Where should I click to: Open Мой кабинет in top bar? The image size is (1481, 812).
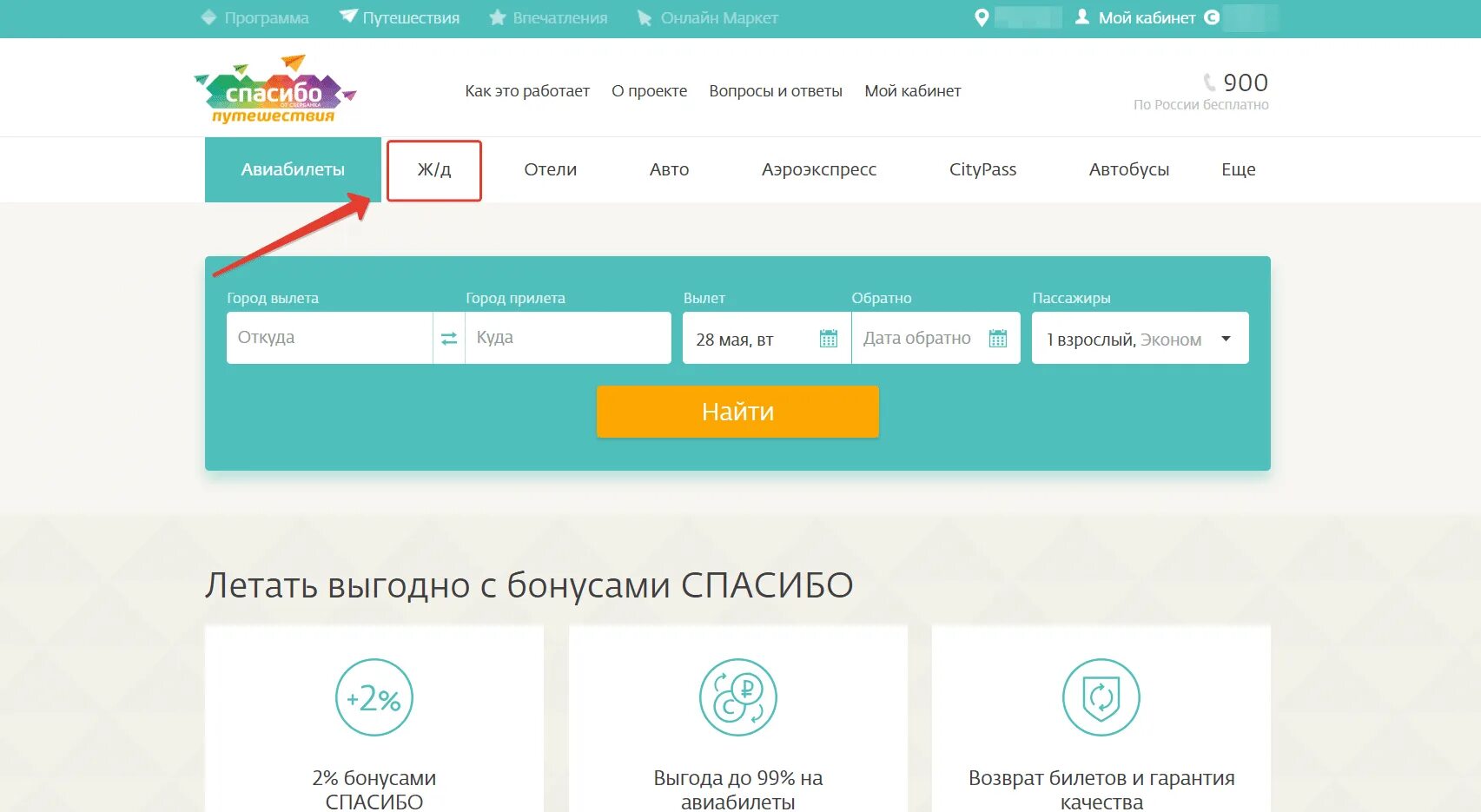tap(1147, 17)
